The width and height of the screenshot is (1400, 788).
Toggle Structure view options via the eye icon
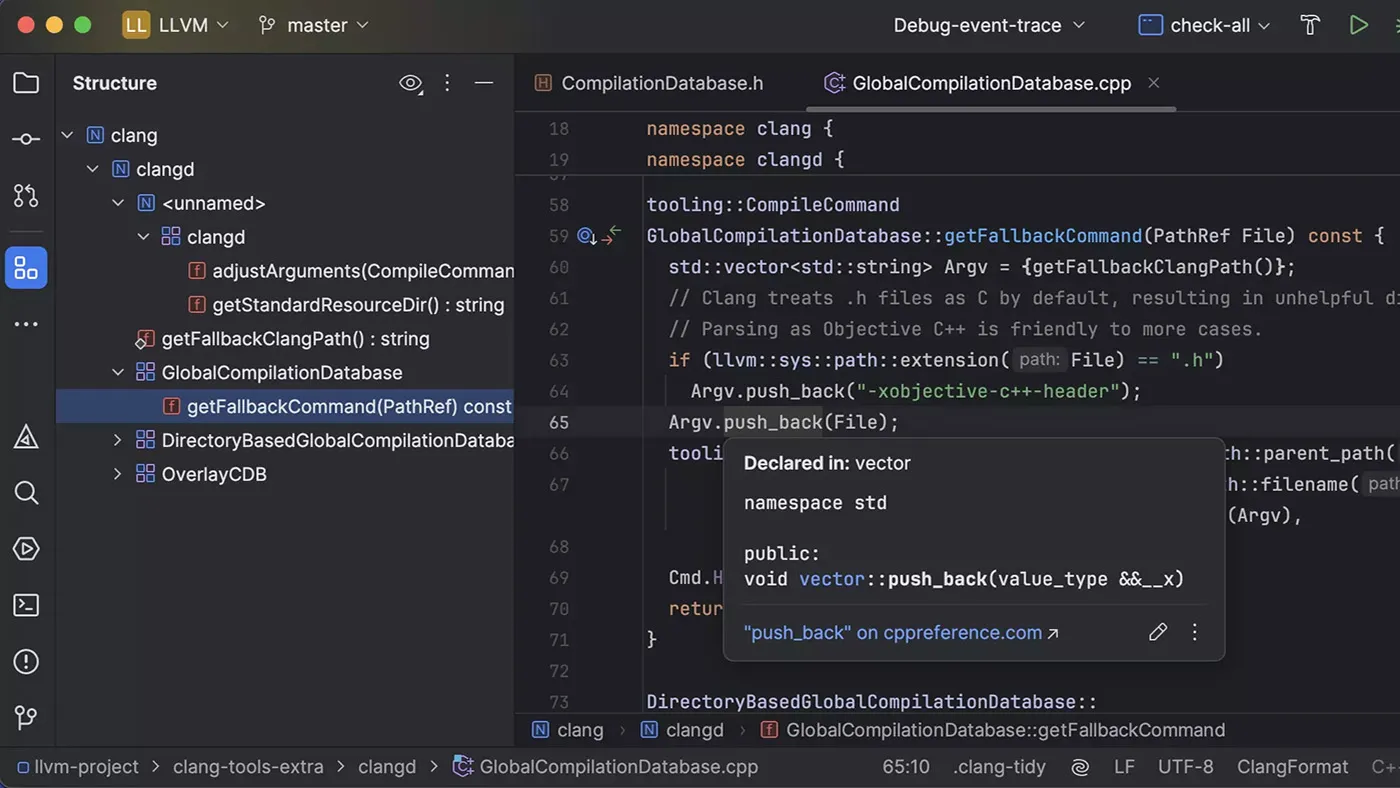410,83
